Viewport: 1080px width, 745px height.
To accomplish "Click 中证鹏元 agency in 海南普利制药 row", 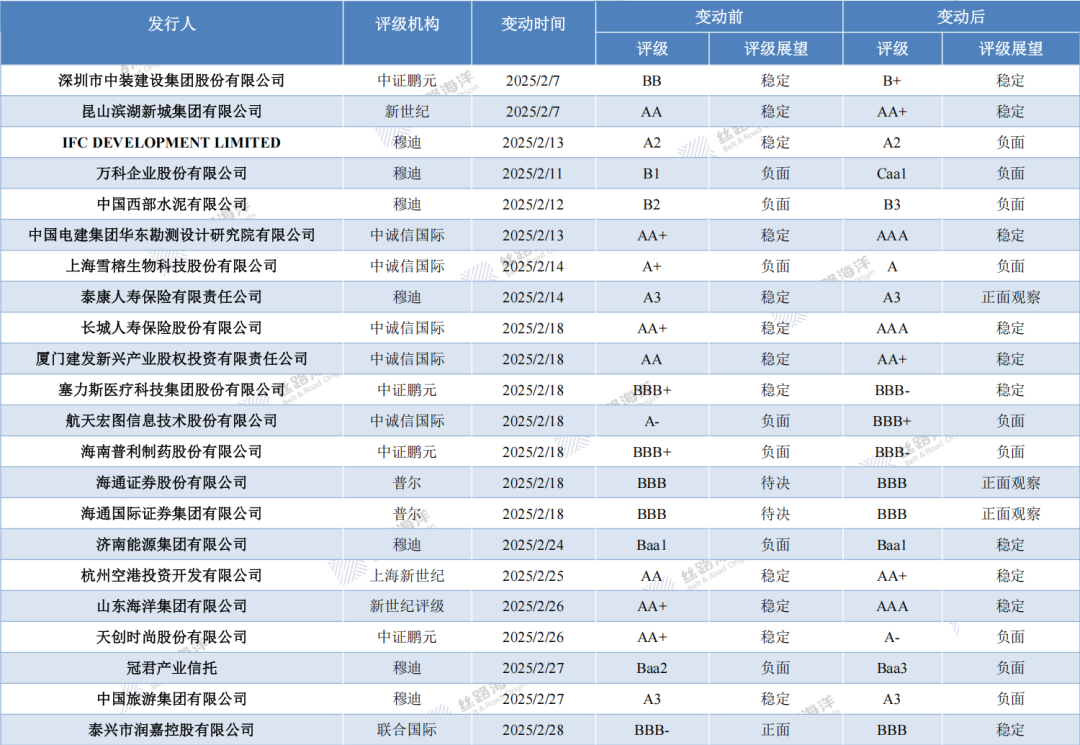I will click(x=407, y=452).
